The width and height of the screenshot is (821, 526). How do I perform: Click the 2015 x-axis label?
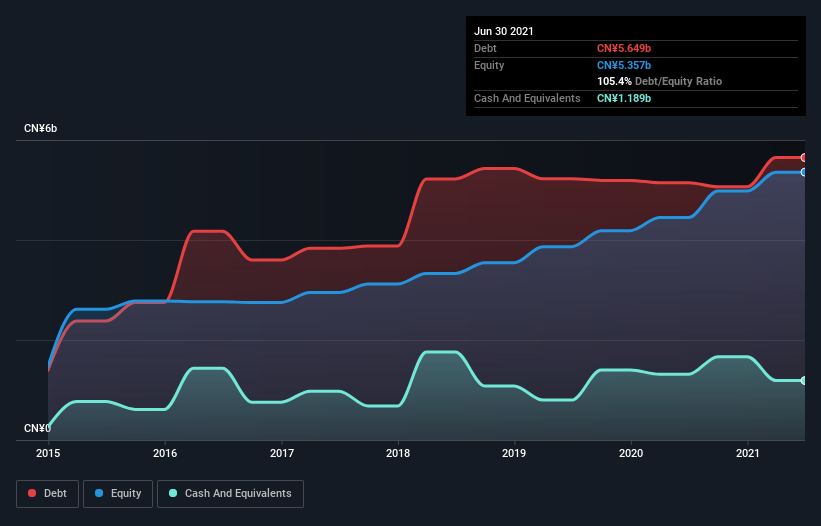coord(48,453)
